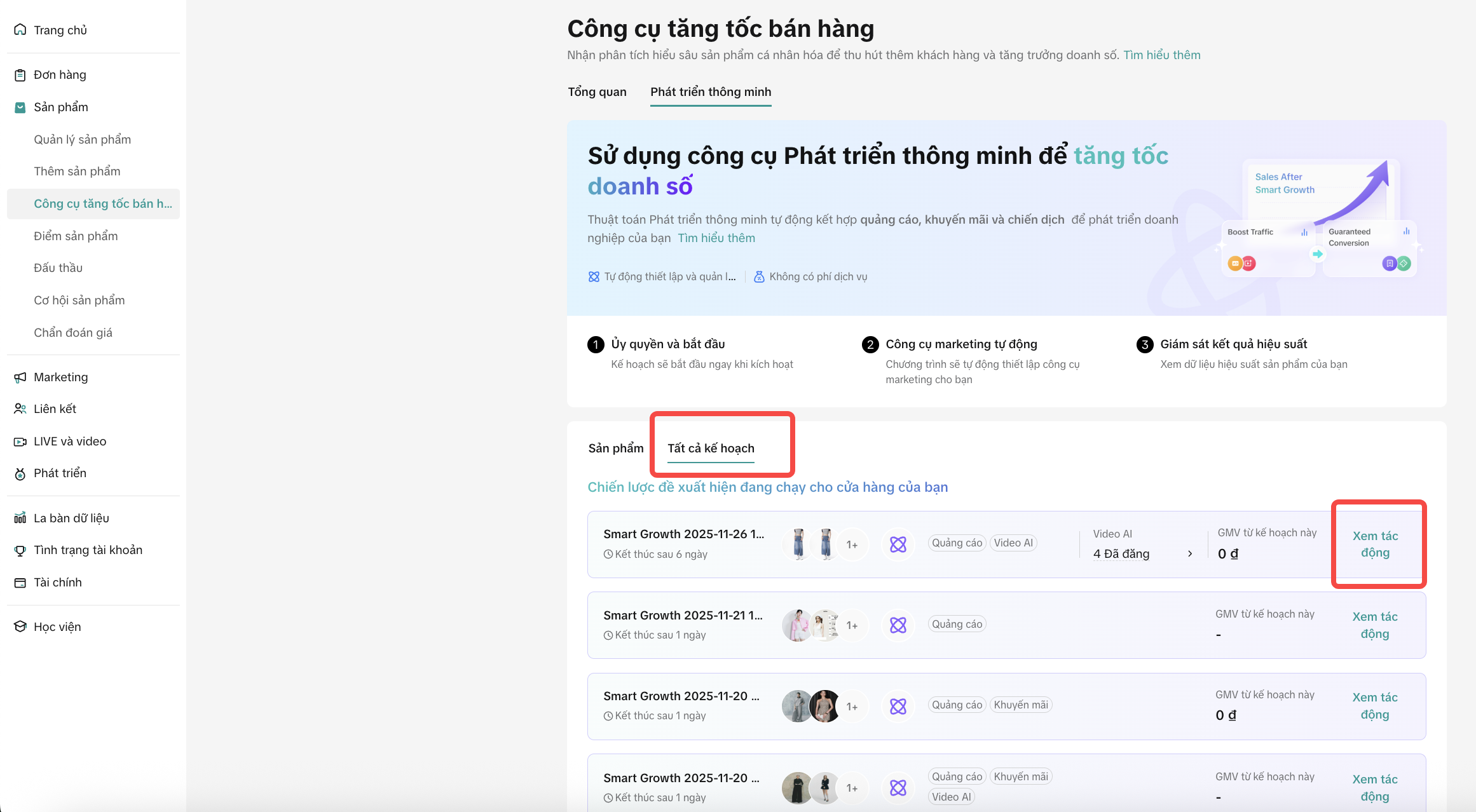Click LIVE và video camera icon
This screenshot has width=1476, height=812.
coord(20,442)
